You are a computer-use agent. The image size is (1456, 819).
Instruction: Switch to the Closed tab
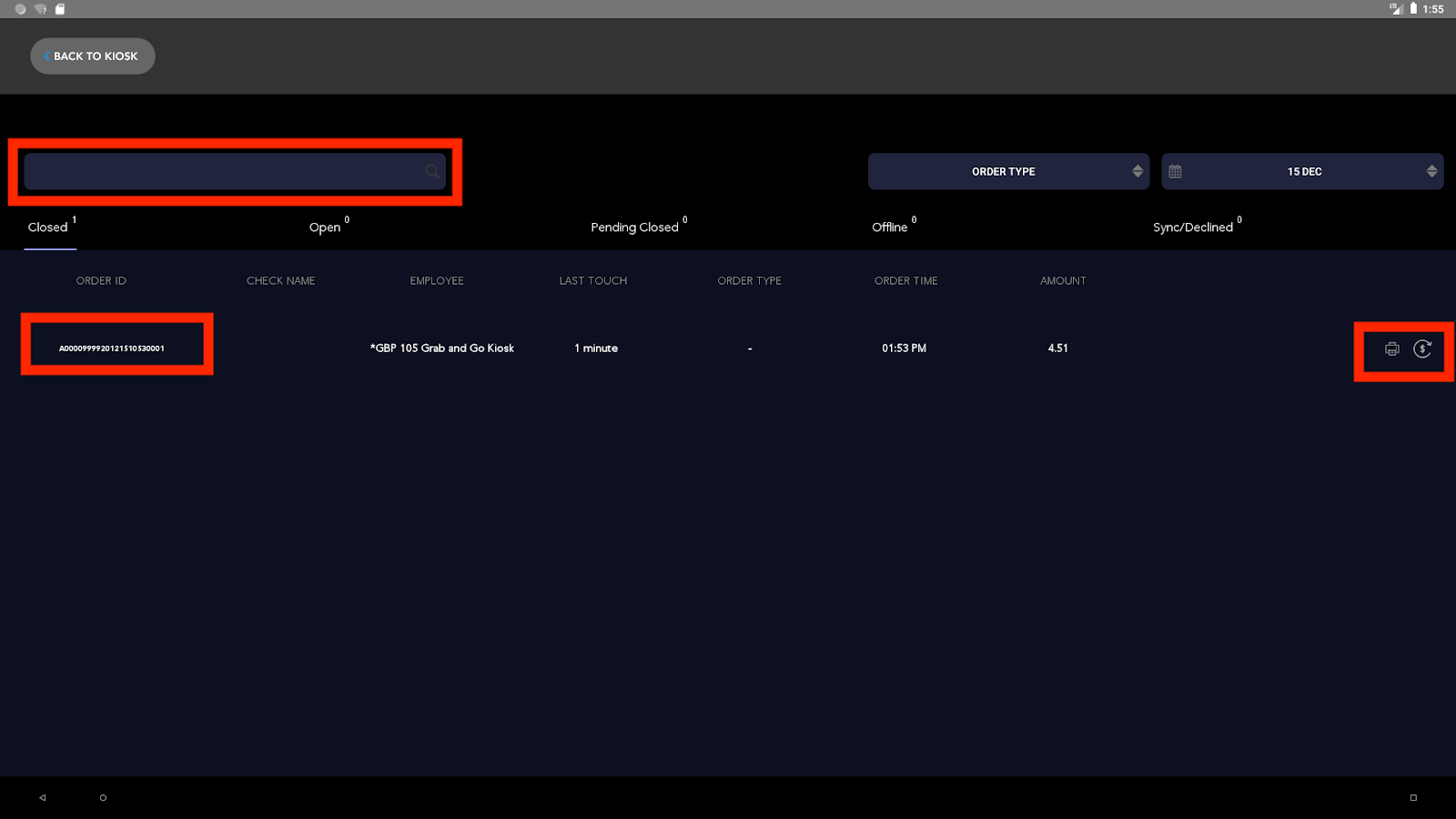click(x=48, y=227)
